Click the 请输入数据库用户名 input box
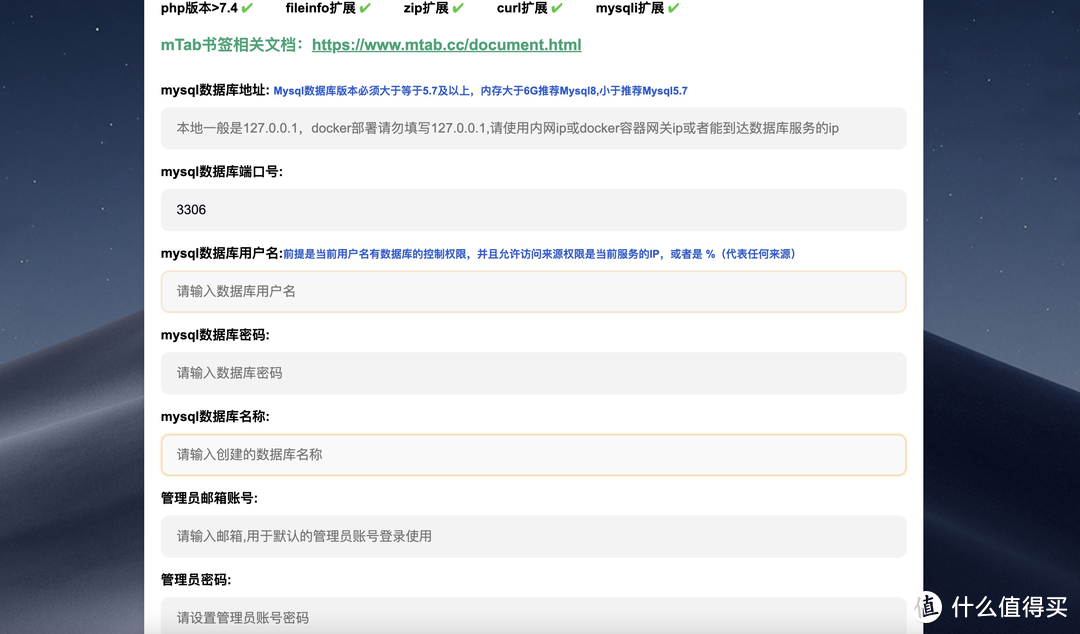Image resolution: width=1080 pixels, height=634 pixels. click(533, 291)
